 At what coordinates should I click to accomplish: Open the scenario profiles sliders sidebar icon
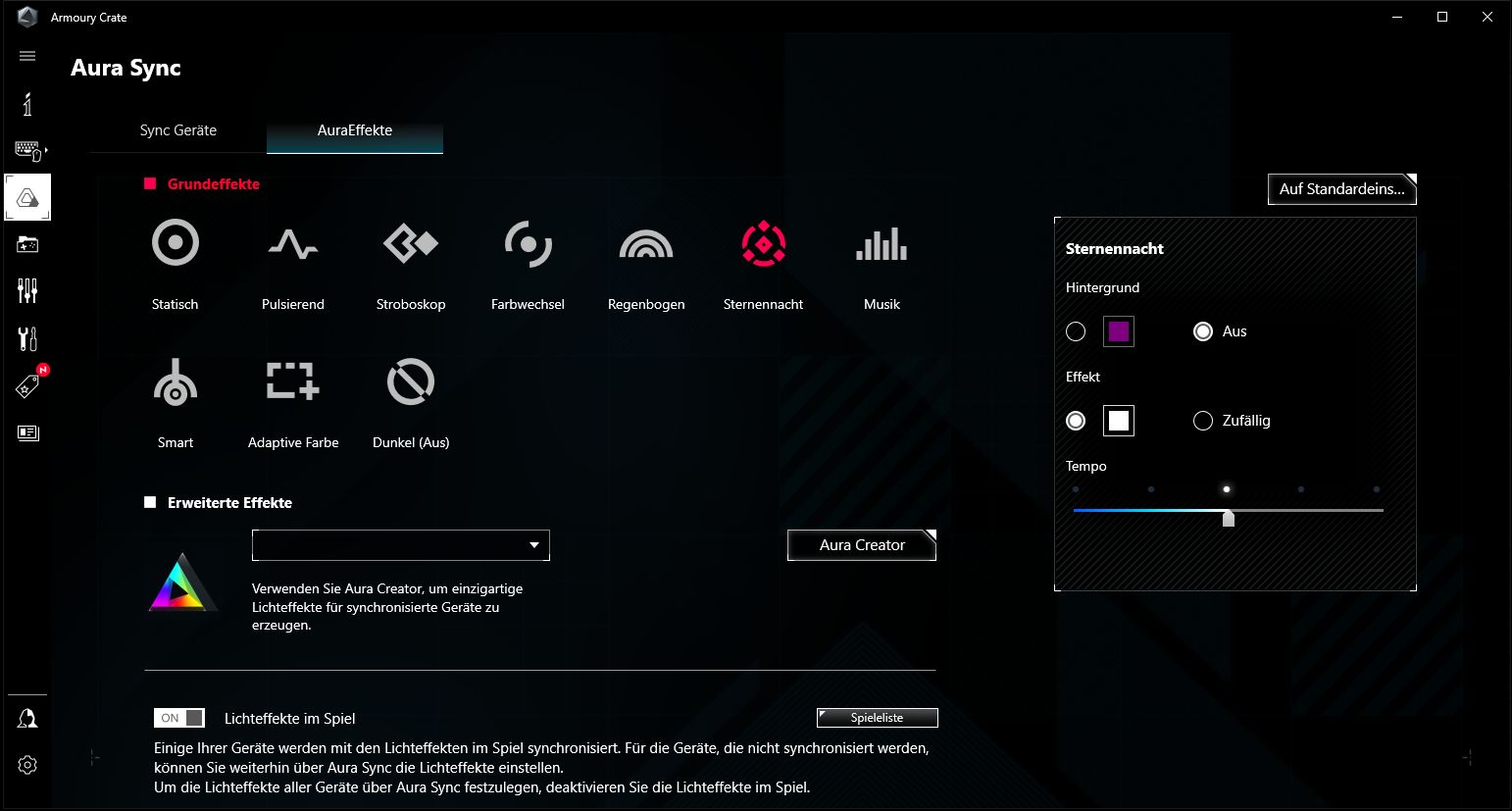27,290
